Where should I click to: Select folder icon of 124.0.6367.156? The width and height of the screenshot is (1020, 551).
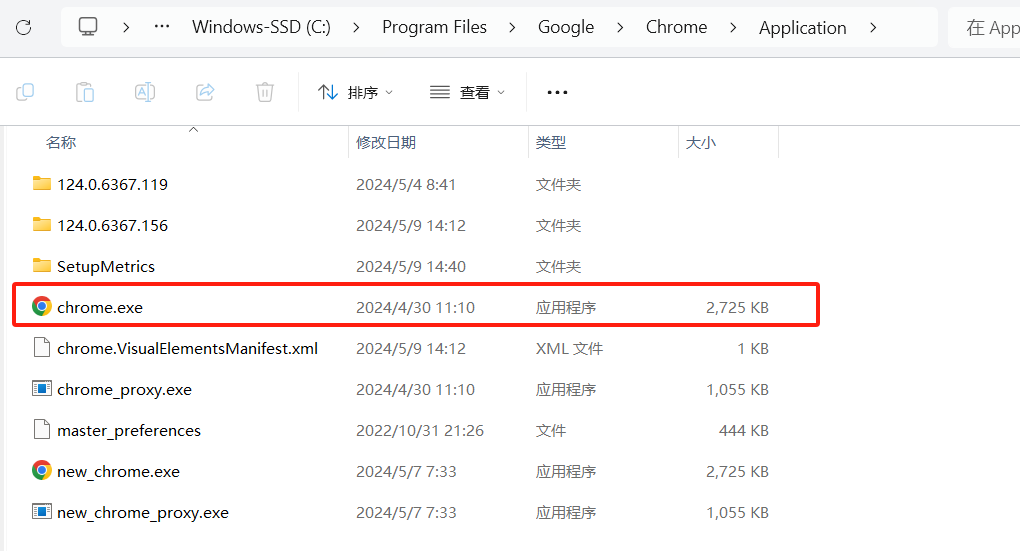coord(42,224)
